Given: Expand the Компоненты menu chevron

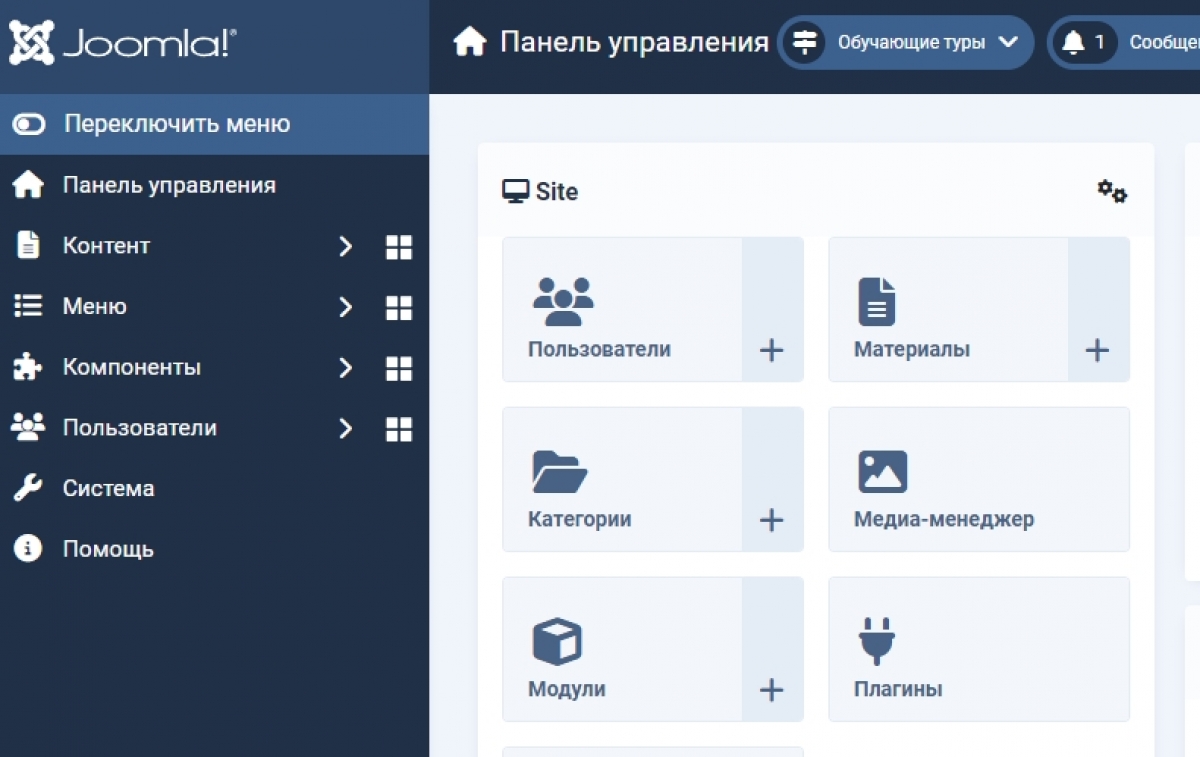Looking at the screenshot, I should click(345, 368).
